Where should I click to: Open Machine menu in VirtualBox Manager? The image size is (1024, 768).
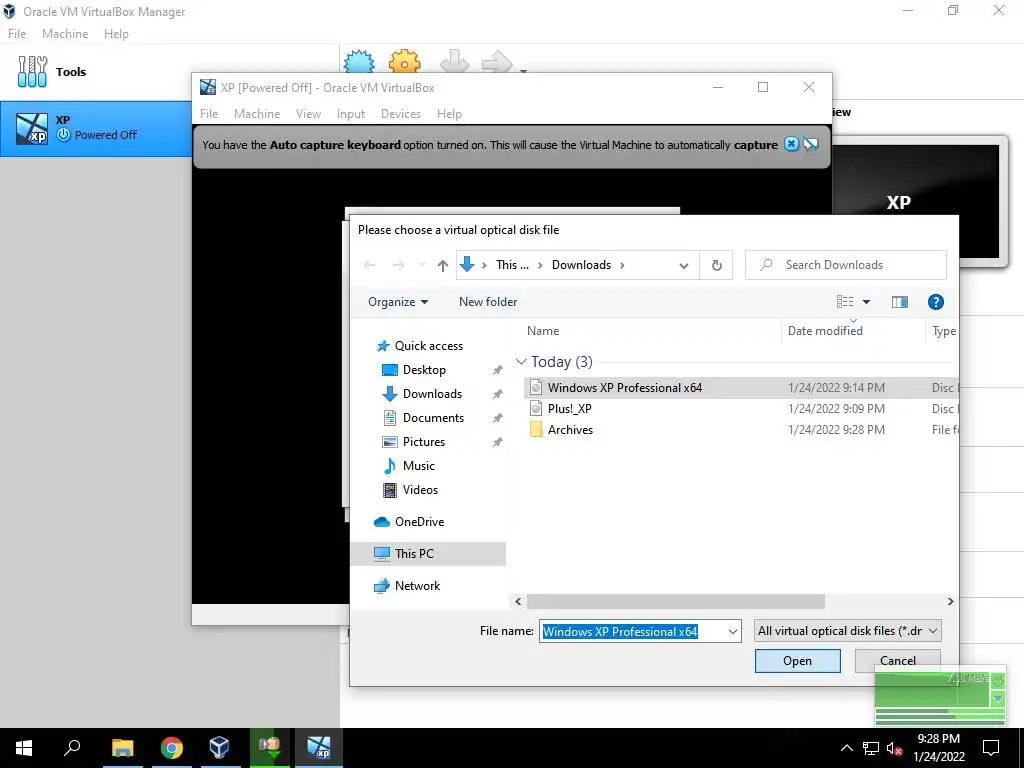[x=65, y=34]
